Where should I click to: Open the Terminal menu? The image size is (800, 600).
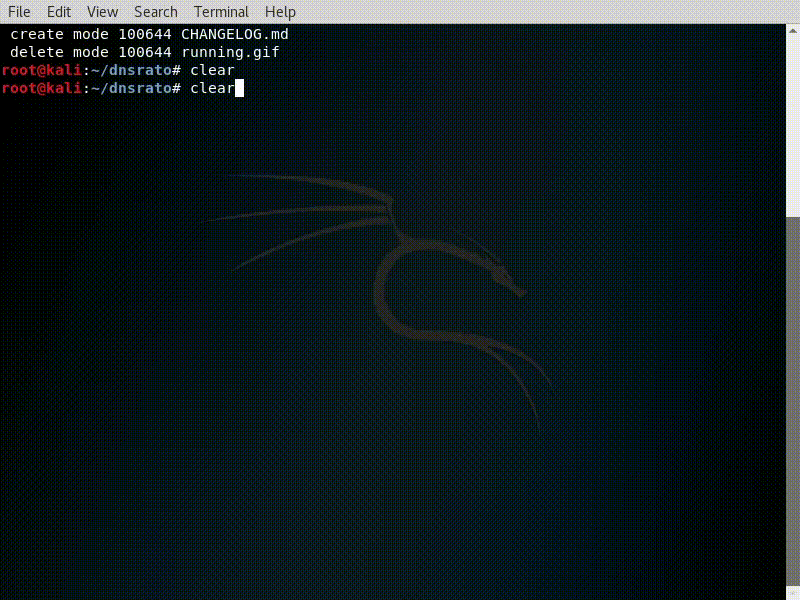pos(221,12)
